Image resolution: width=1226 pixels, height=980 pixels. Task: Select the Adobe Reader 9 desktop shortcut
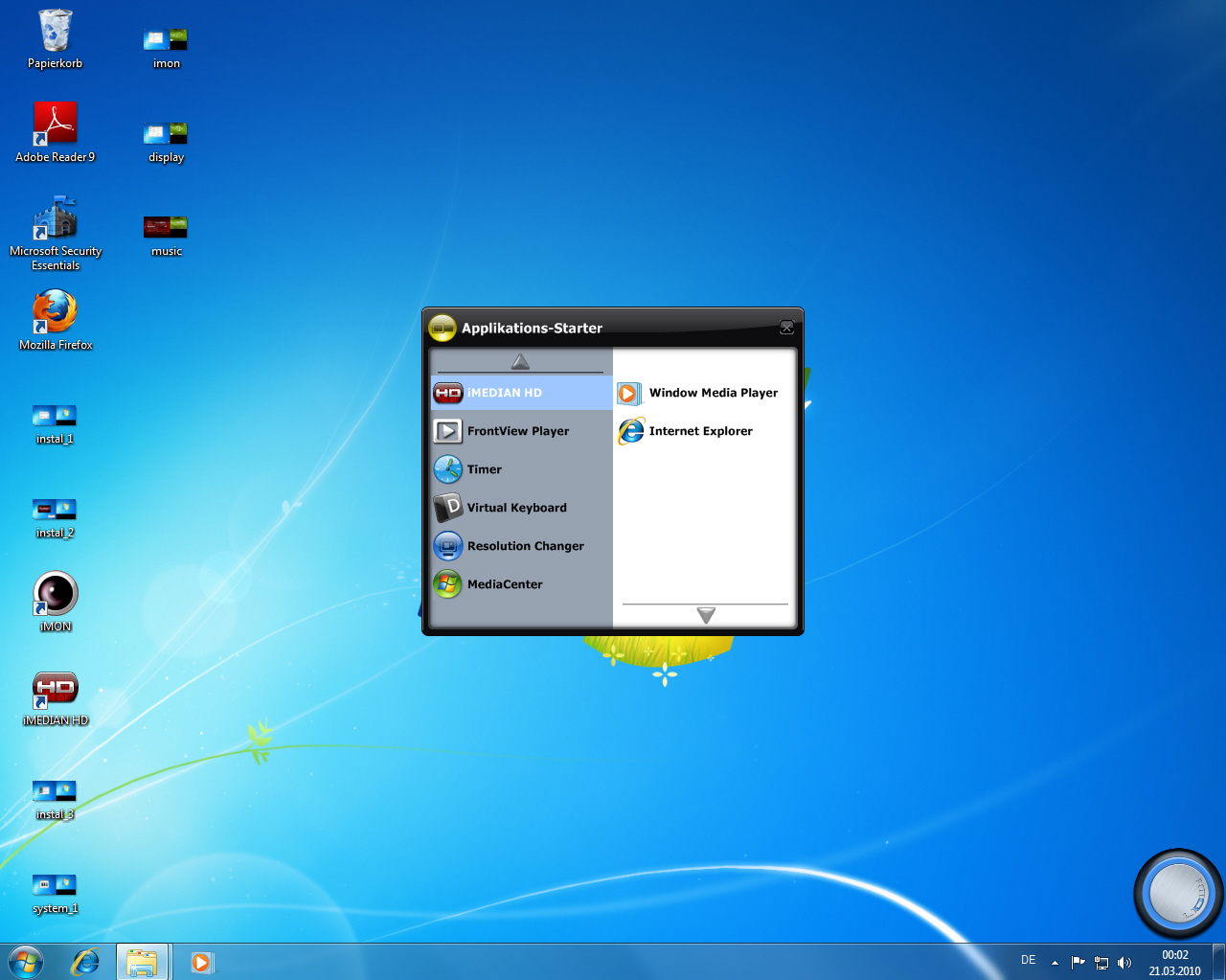click(56, 132)
